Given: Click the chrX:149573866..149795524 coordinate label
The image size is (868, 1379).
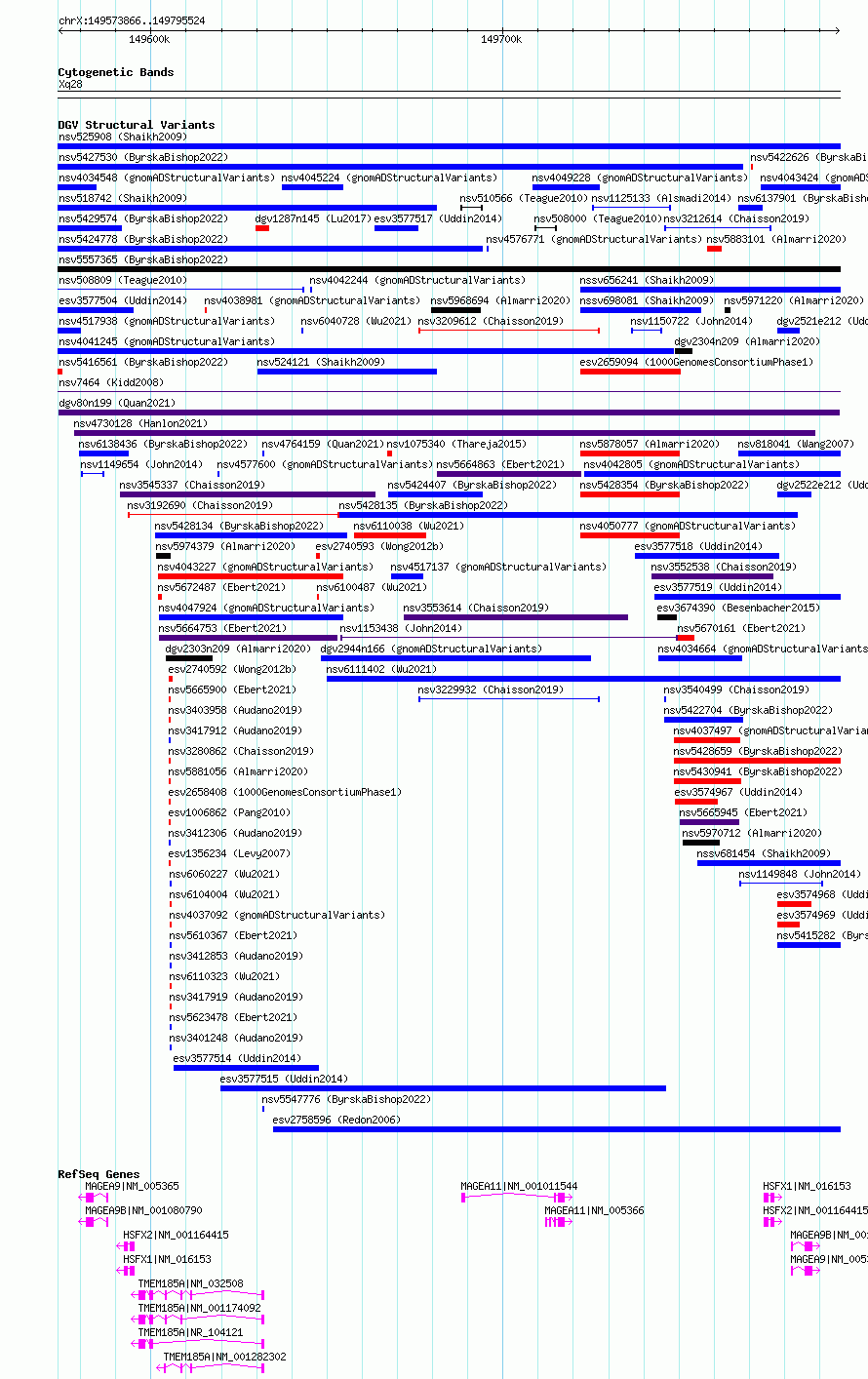Looking at the screenshot, I should pos(132,20).
